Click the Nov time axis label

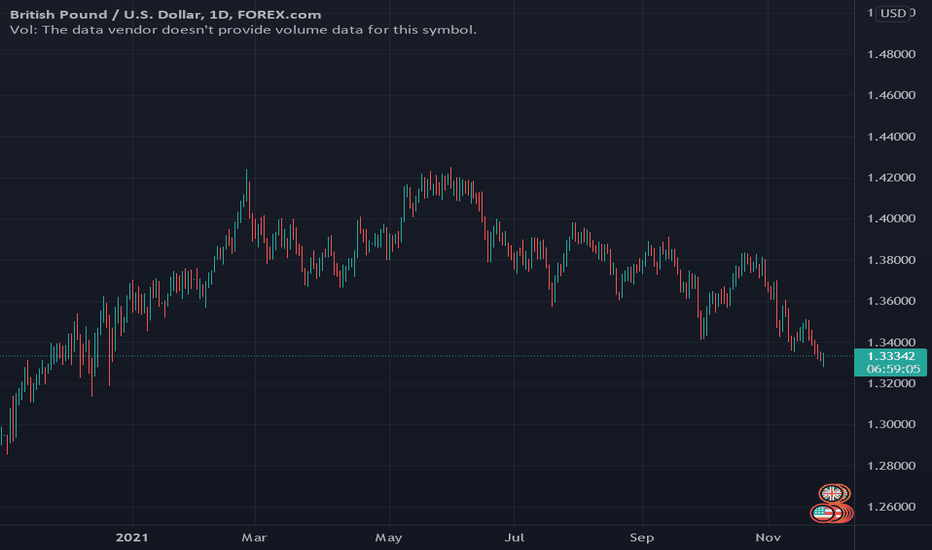(x=768, y=538)
